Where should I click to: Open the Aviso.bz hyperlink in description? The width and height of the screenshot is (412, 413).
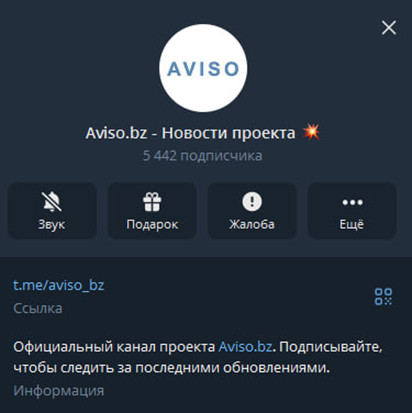click(245, 347)
